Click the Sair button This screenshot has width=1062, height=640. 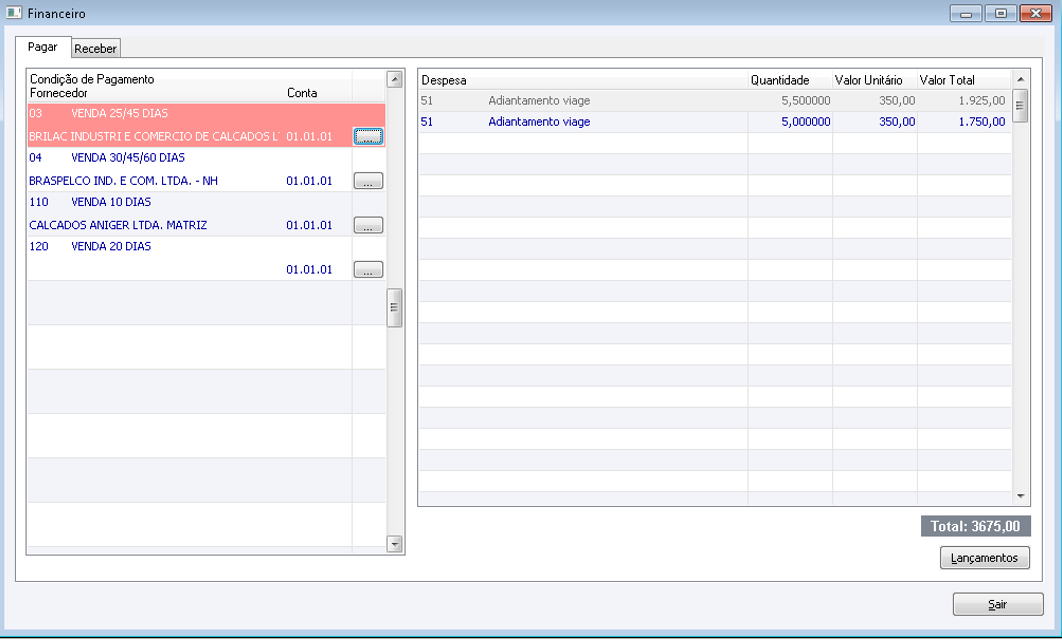pos(998,604)
